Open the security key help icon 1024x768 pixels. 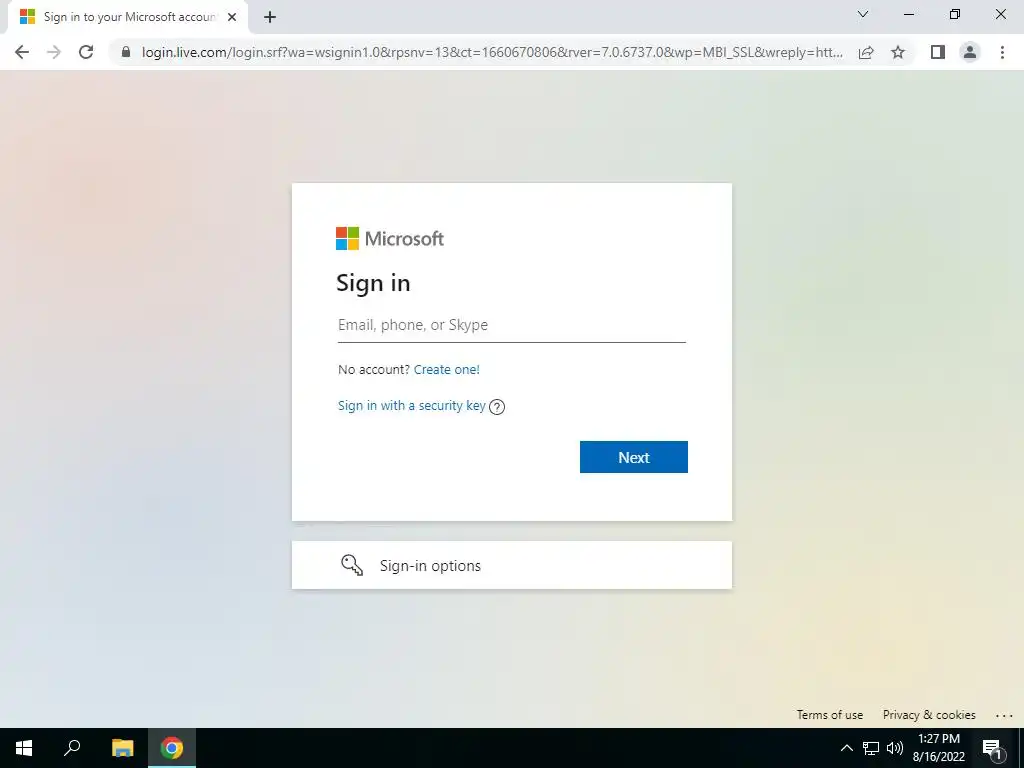pos(497,407)
